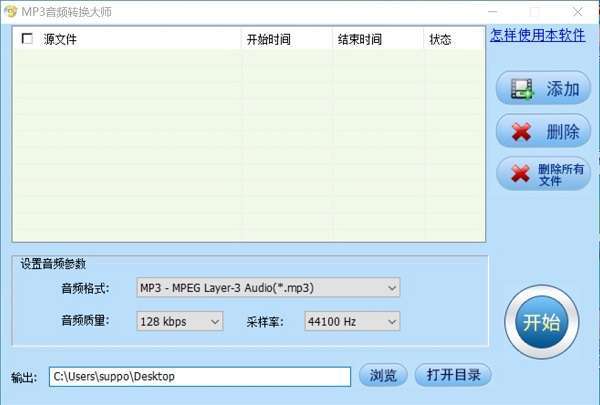600x405 pixels.
Task: Open the 128 kbps audio quality dropdown
Action: pos(179,322)
